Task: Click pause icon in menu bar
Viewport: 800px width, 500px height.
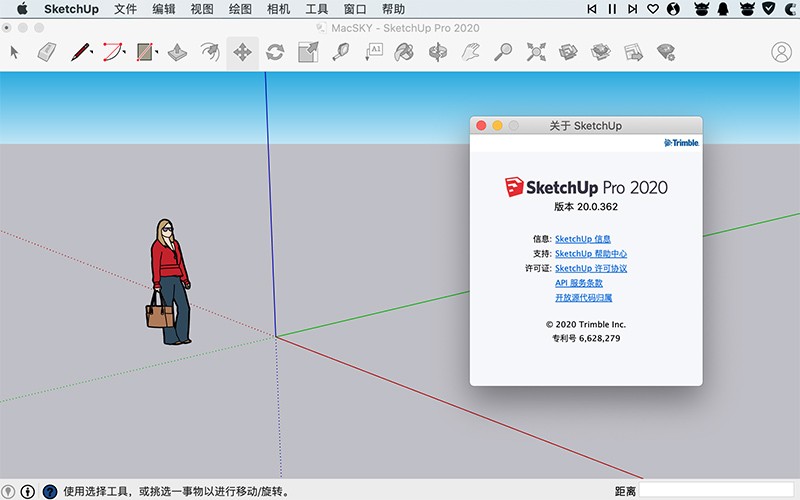Action: pyautogui.click(x=612, y=9)
